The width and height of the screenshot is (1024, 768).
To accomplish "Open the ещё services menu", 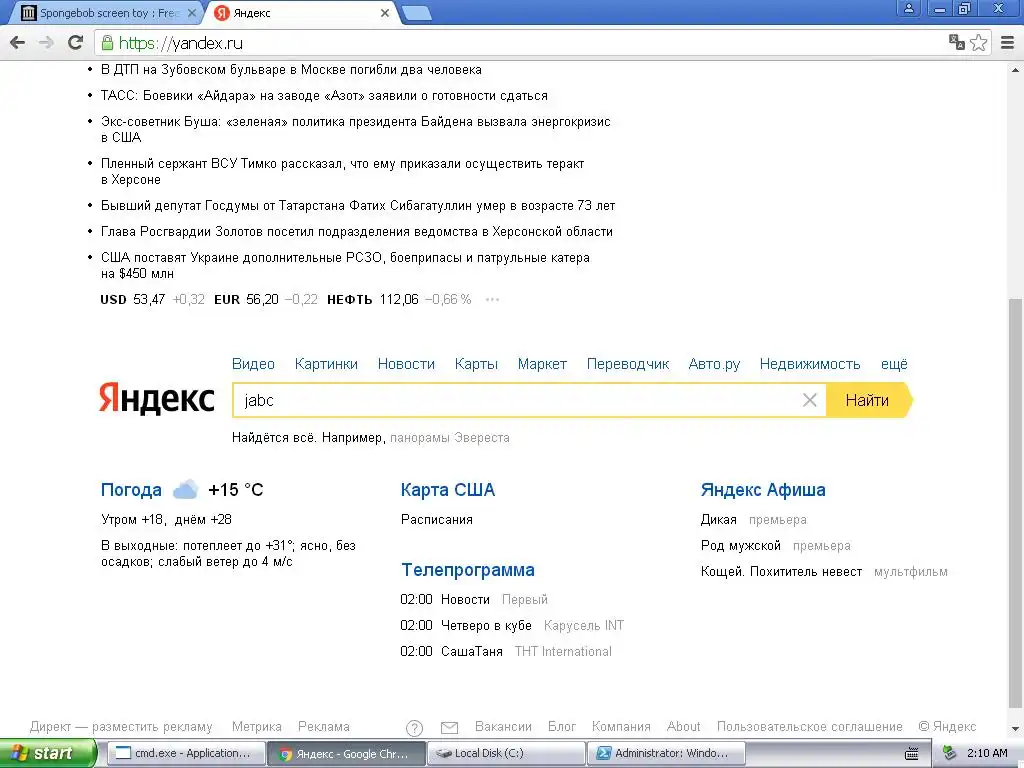I will click(x=894, y=364).
